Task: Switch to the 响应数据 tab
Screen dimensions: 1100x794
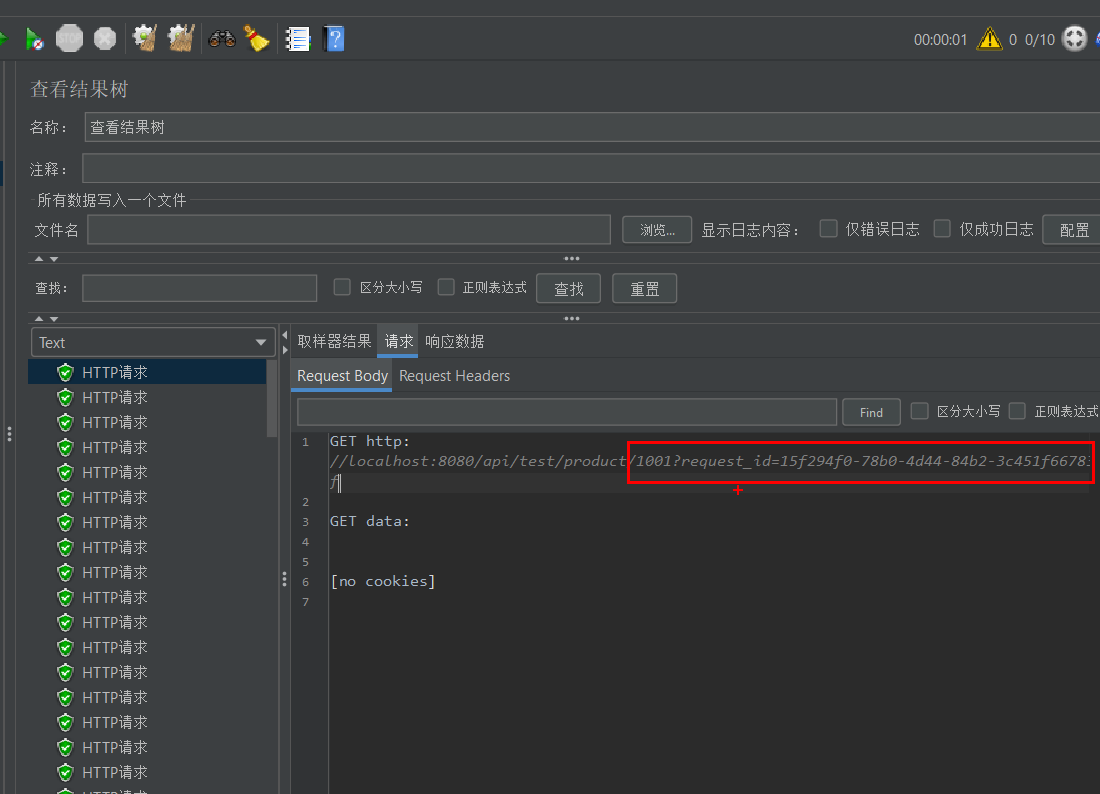Action: [x=454, y=341]
